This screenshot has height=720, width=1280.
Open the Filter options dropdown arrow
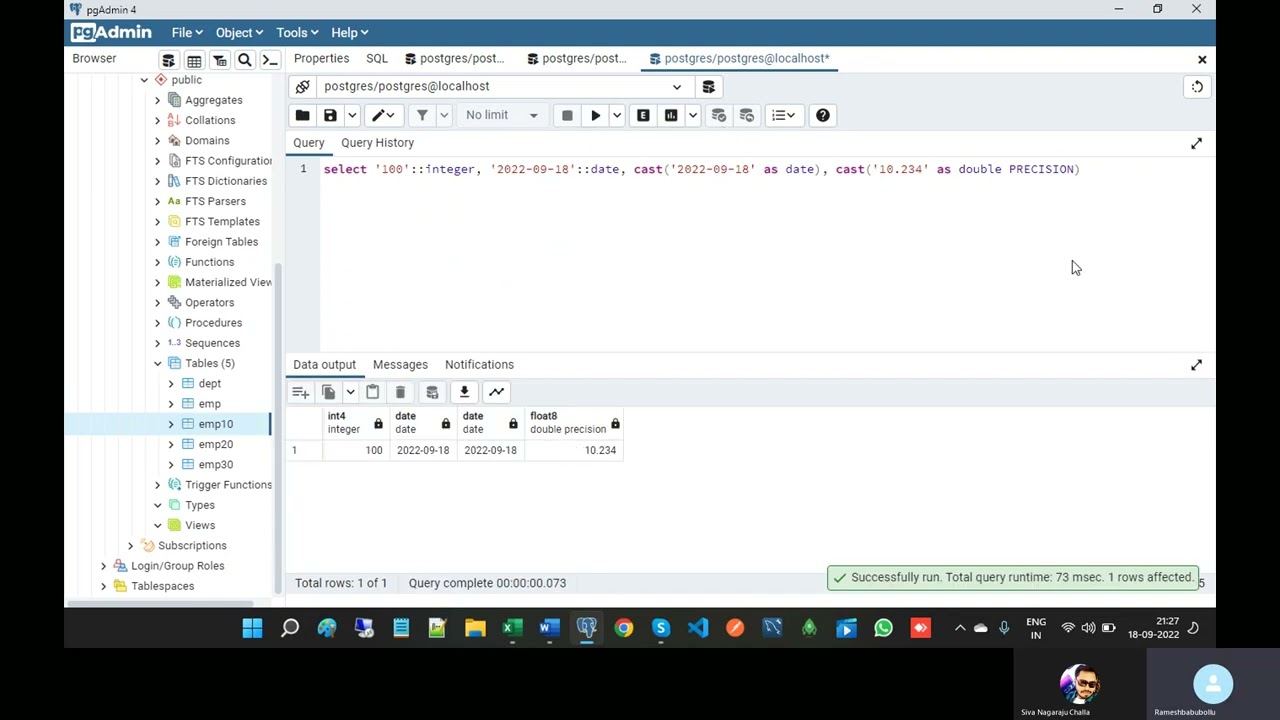click(443, 115)
